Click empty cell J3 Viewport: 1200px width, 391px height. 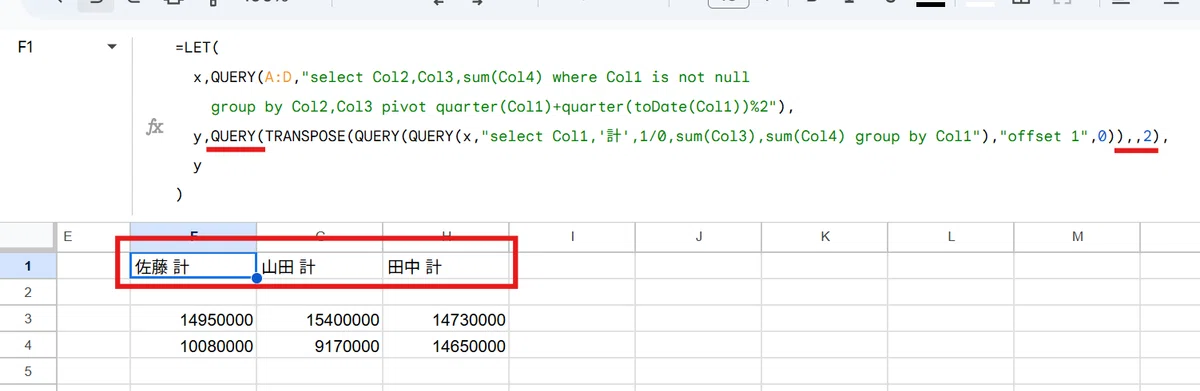point(698,319)
